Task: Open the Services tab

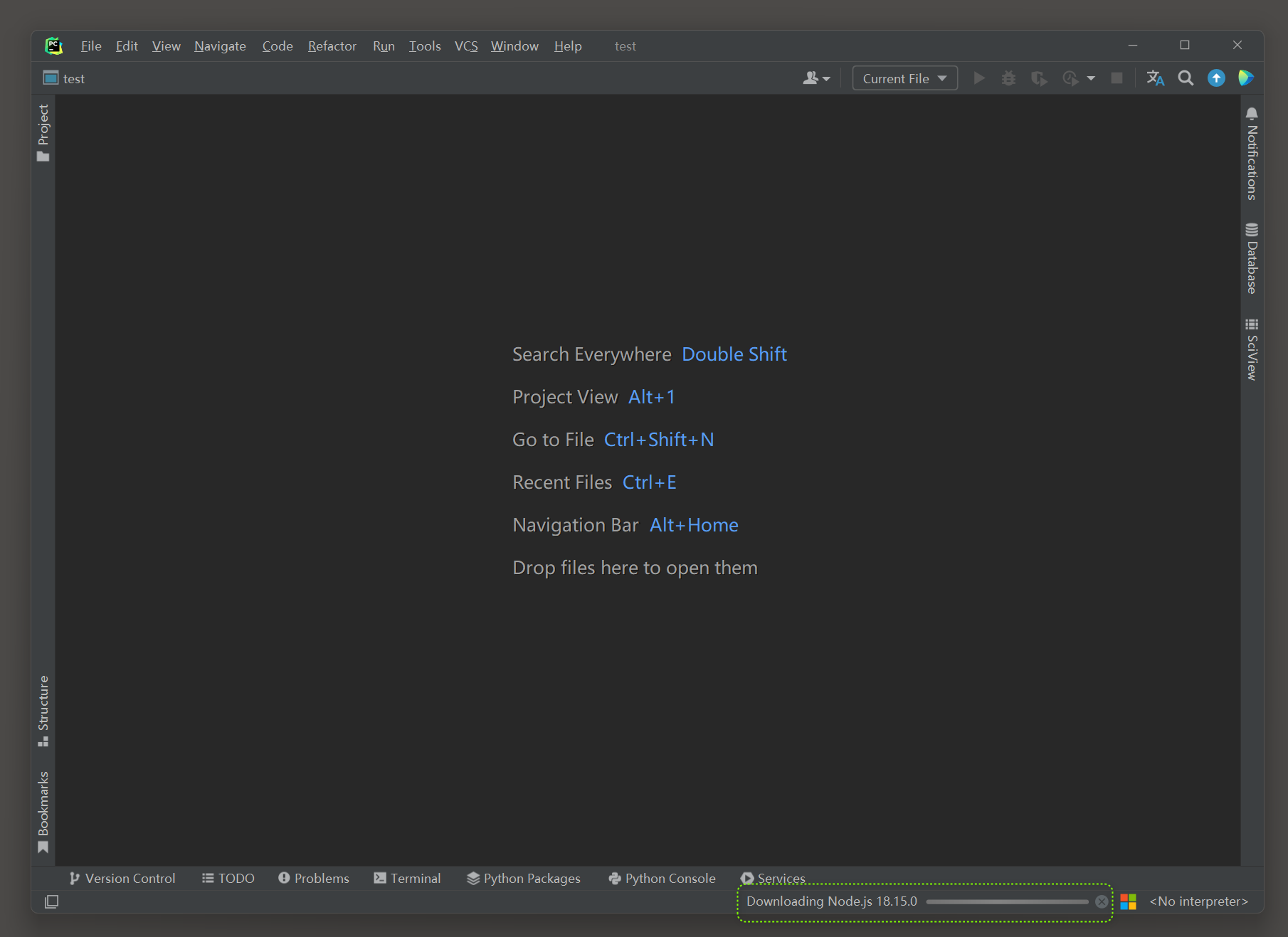Action: pos(773,878)
